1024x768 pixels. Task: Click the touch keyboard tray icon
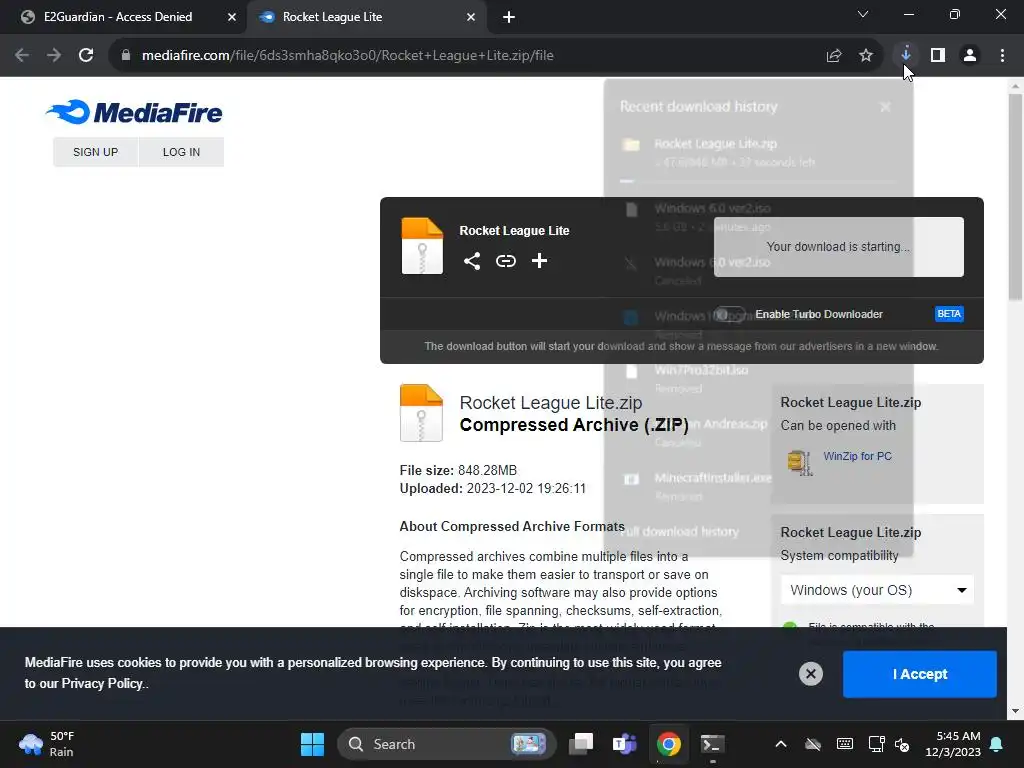pyautogui.click(x=844, y=744)
